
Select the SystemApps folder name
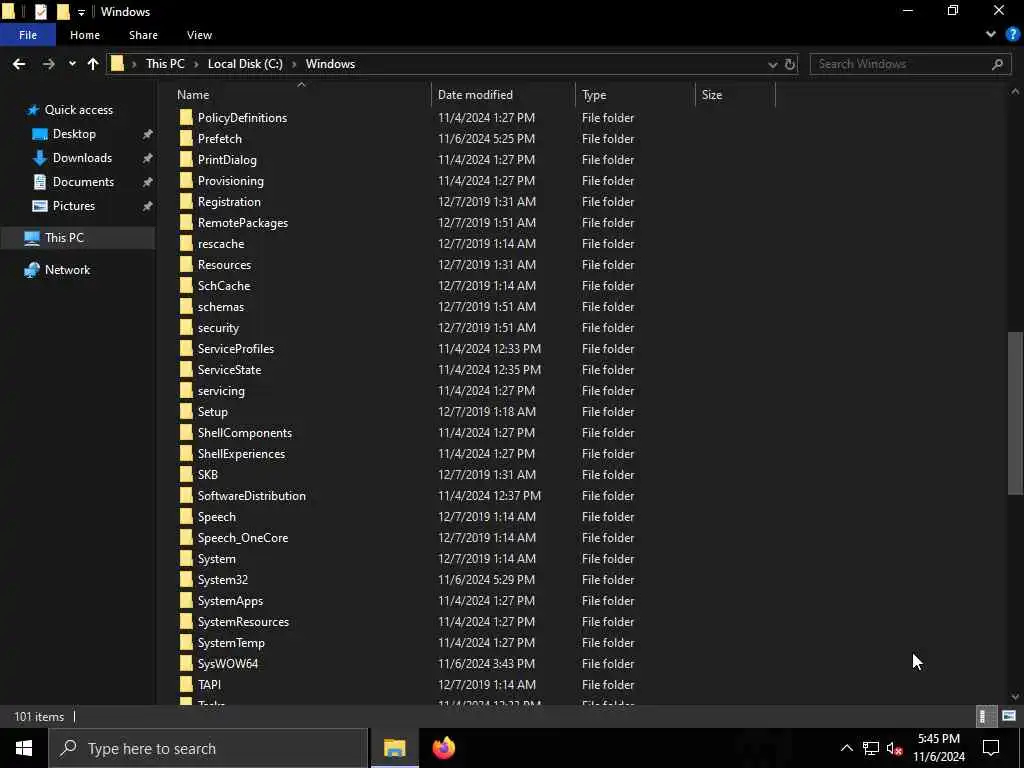231,601
